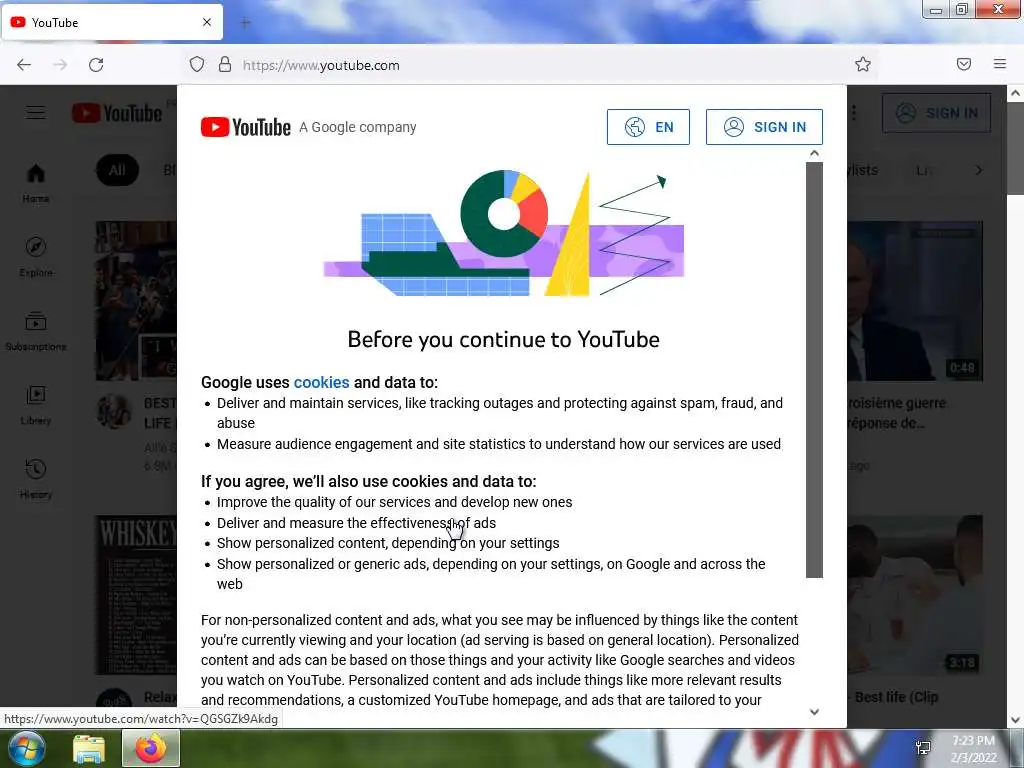Open Subscriptions in YouTube sidebar
This screenshot has width=1024, height=768.
[36, 331]
